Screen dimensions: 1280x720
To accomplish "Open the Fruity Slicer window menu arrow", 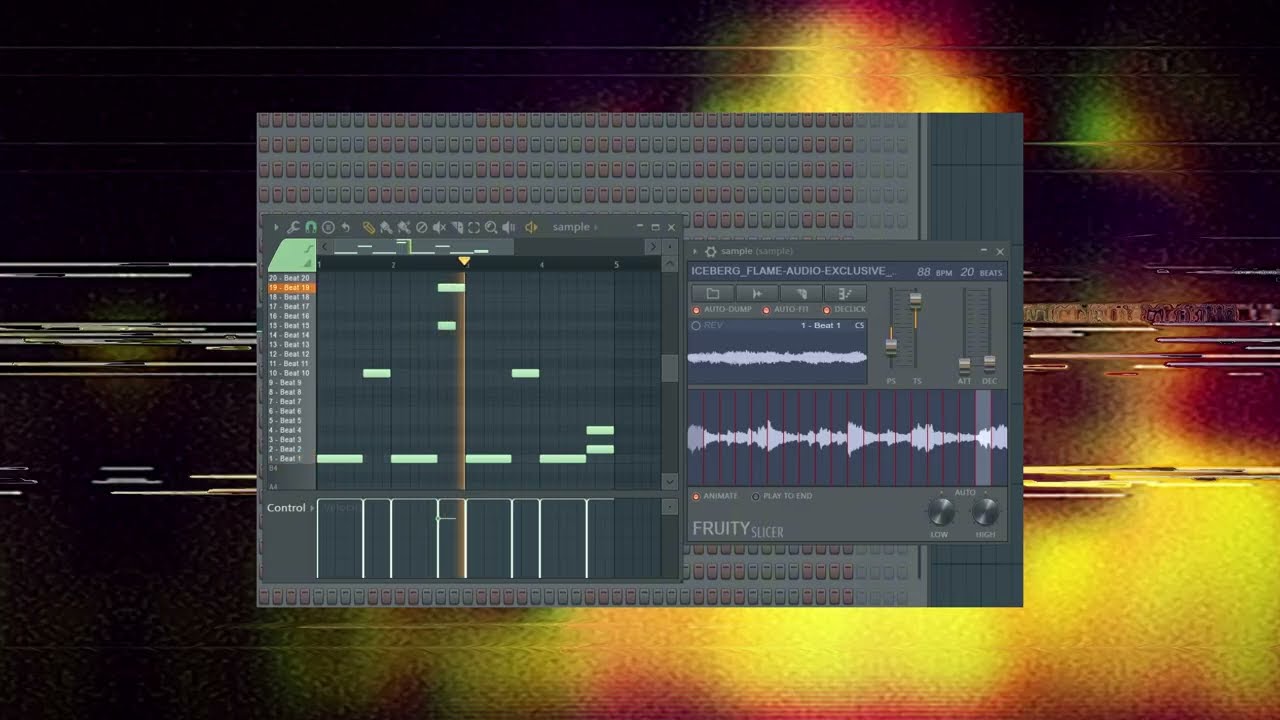I will pyautogui.click(x=695, y=252).
